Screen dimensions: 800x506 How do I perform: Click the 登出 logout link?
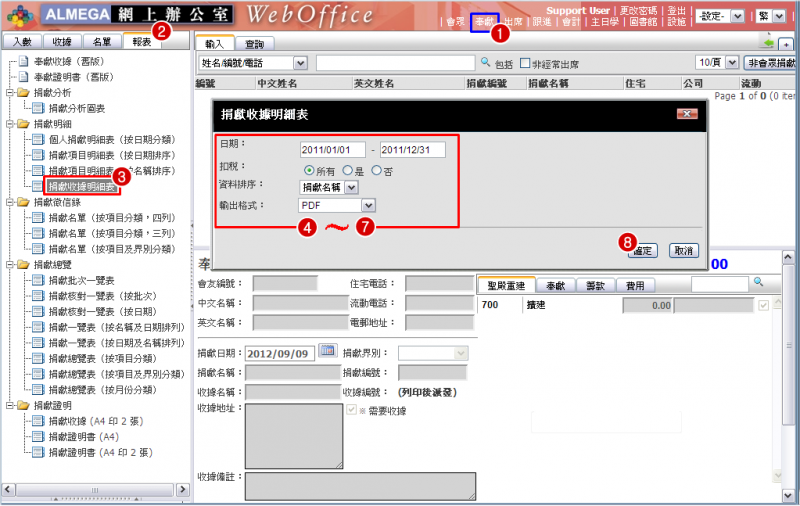click(677, 11)
